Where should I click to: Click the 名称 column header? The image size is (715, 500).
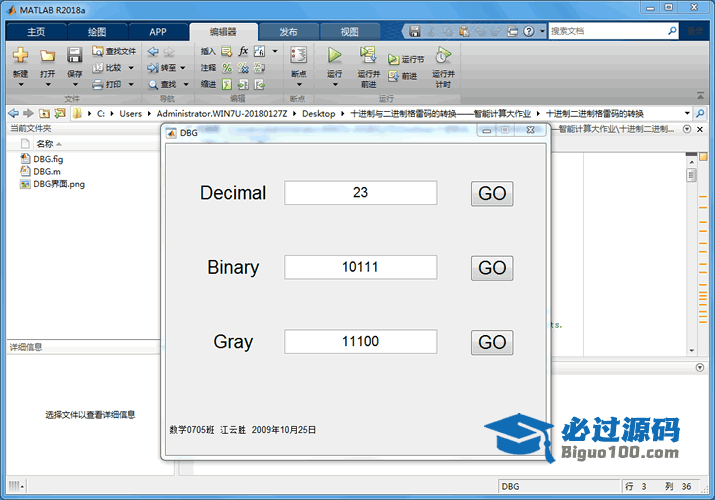pyautogui.click(x=45, y=144)
